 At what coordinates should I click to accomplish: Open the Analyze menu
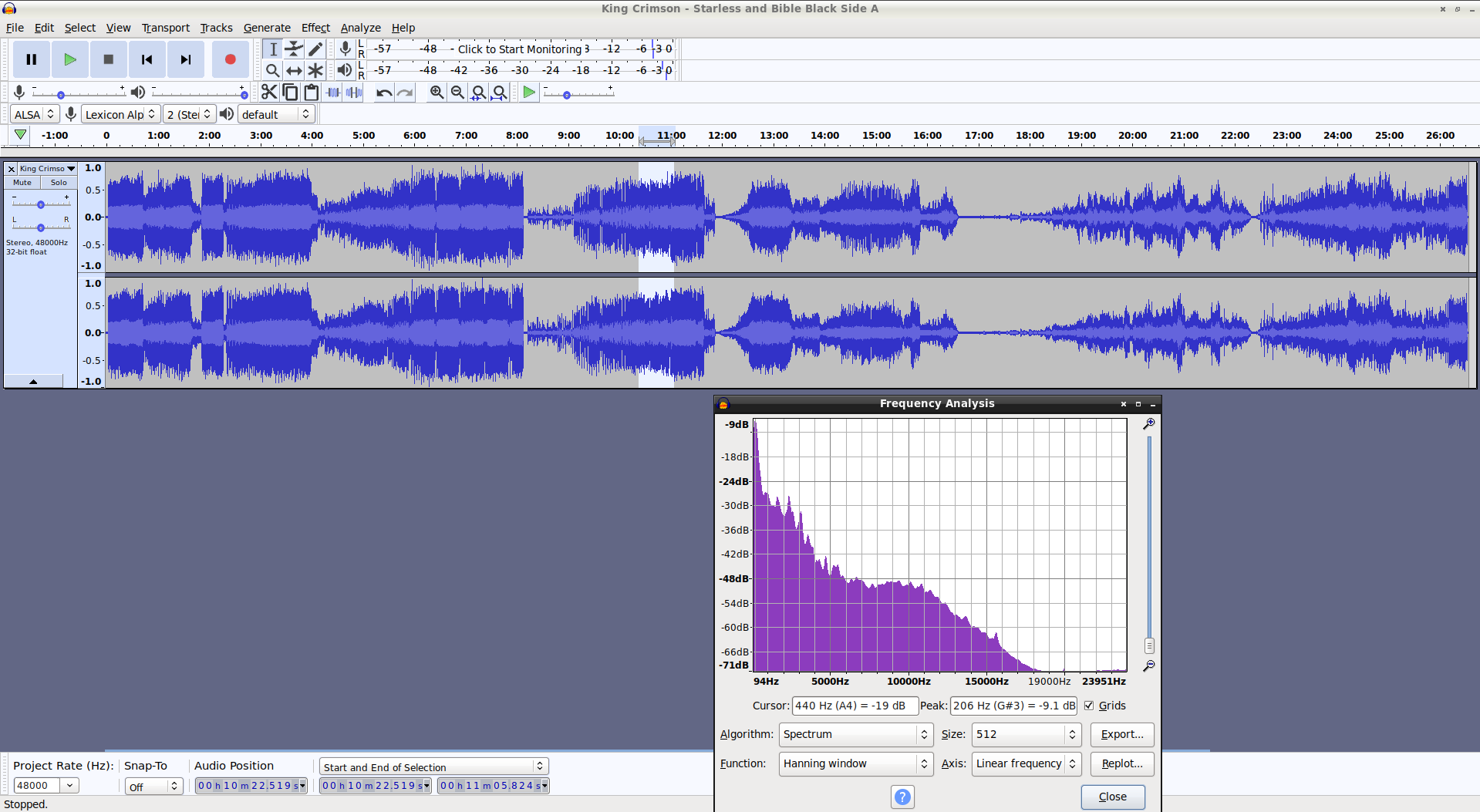coord(361,28)
